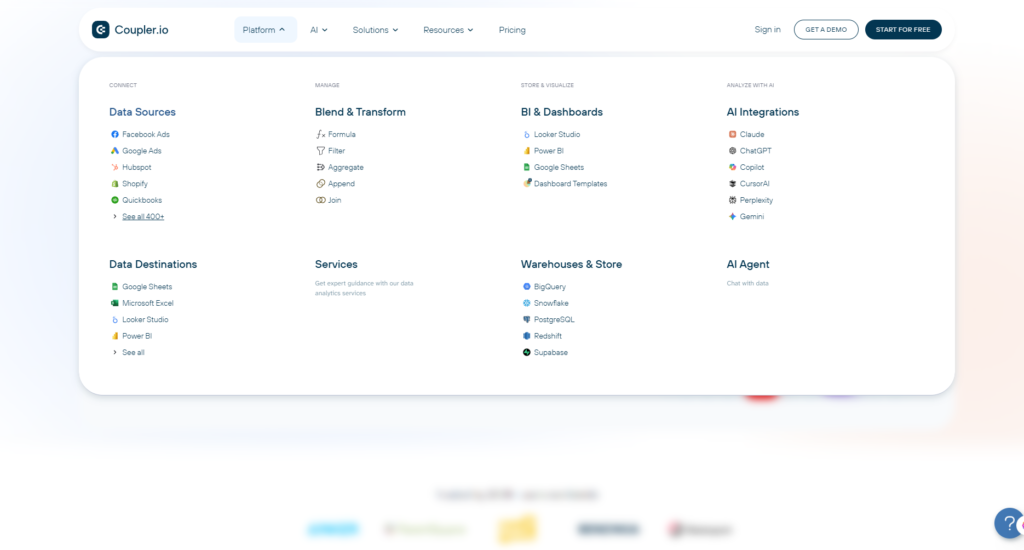Image resolution: width=1024 pixels, height=550 pixels.
Task: Click the Redshift icon
Action: pyautogui.click(x=527, y=336)
